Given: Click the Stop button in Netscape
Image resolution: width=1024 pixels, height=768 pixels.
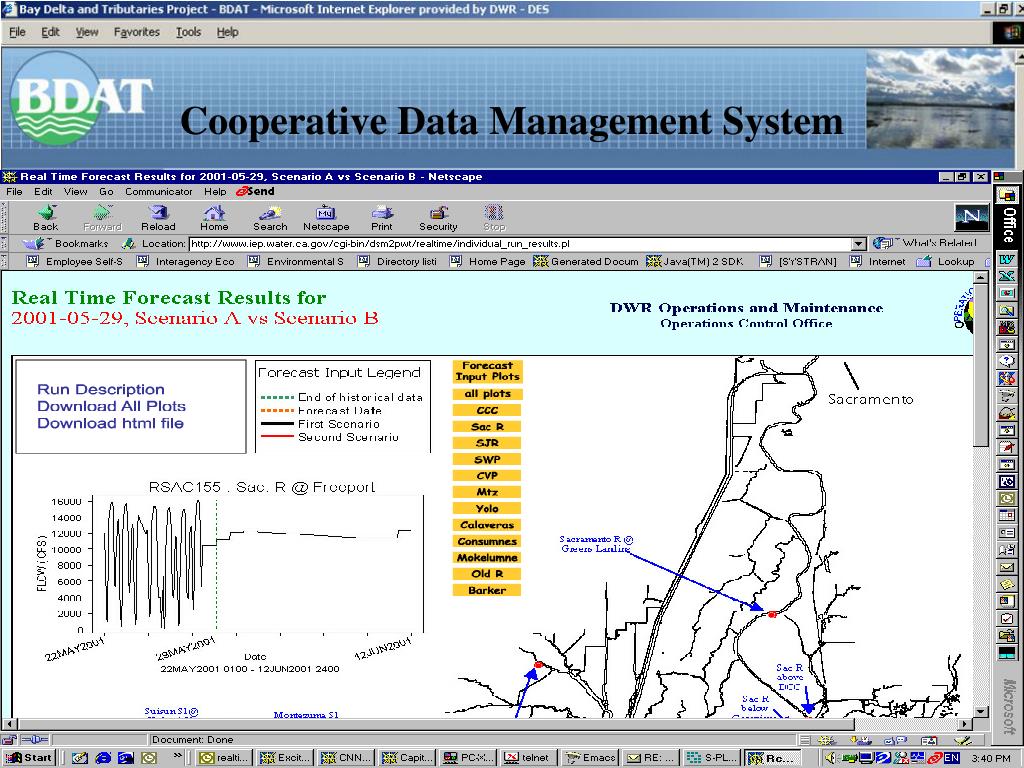Looking at the screenshot, I should [x=494, y=217].
